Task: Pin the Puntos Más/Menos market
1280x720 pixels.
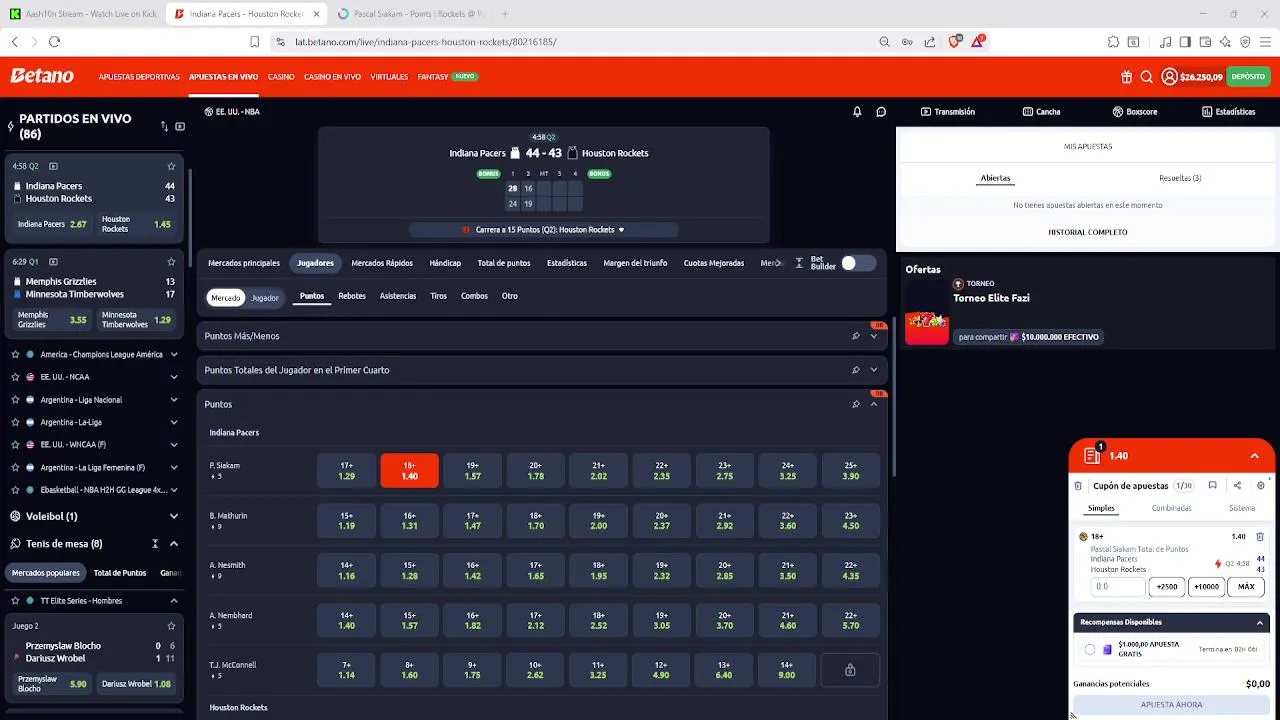Action: [x=855, y=336]
